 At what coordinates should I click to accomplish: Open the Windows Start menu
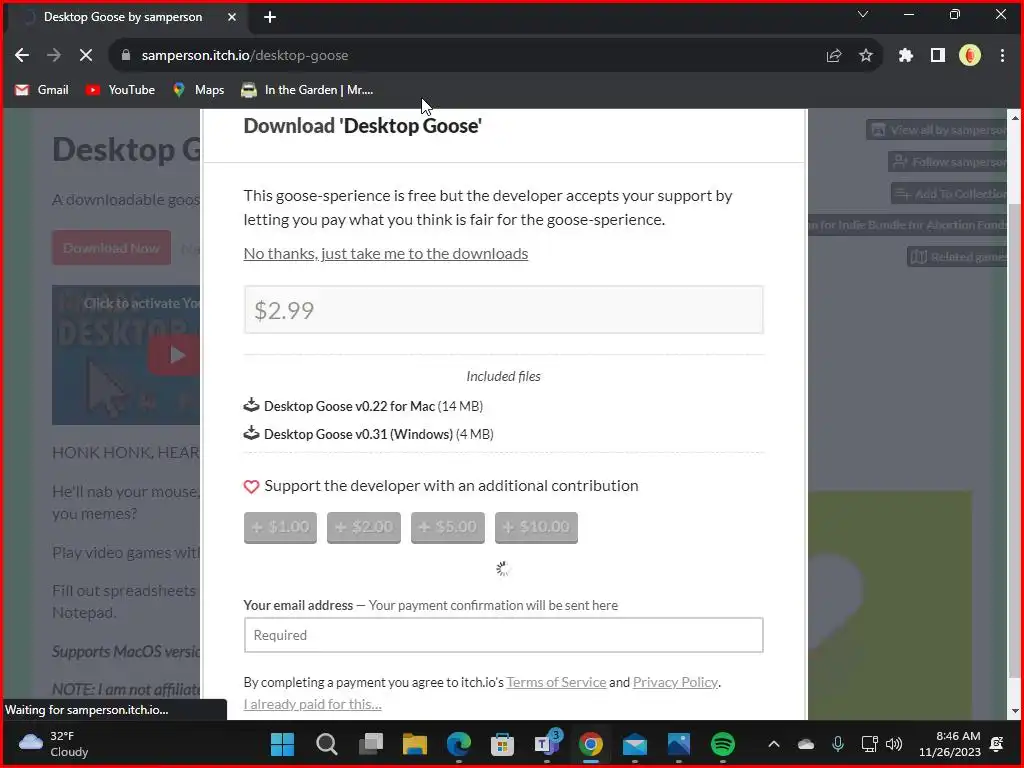pos(283,744)
